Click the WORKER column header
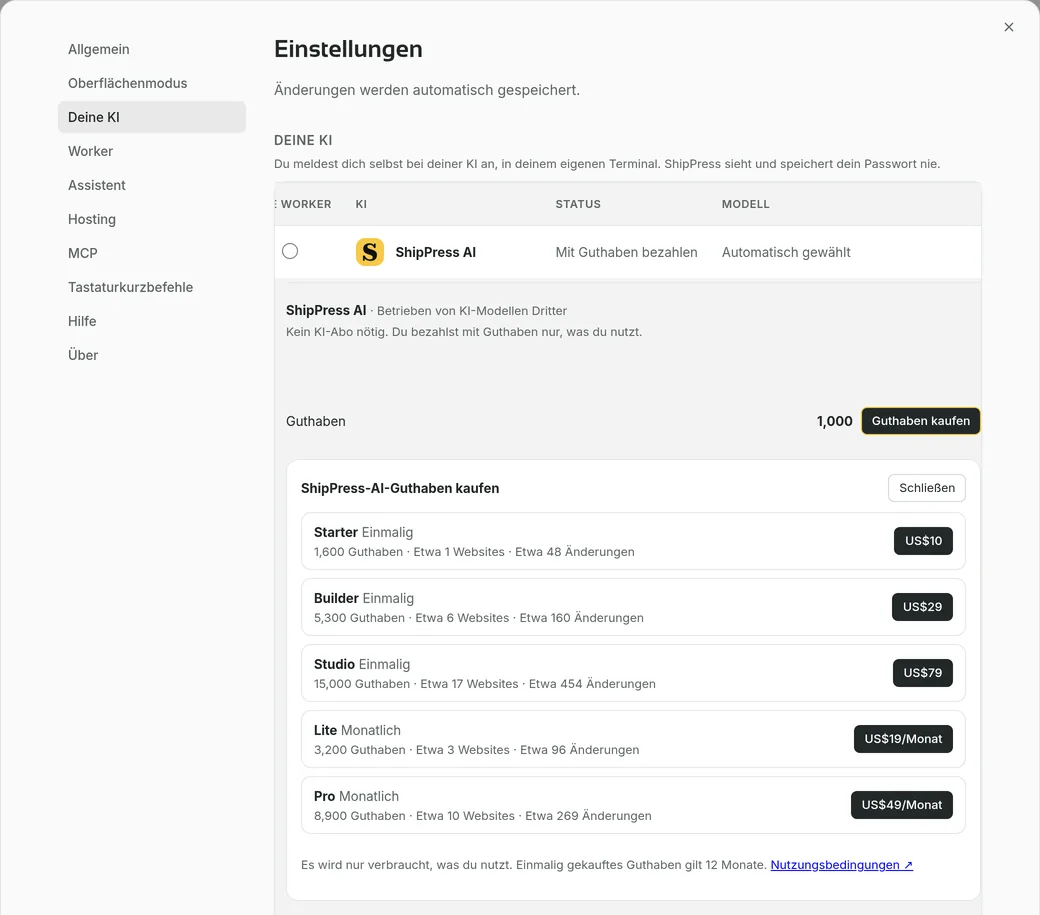This screenshot has height=915, width=1040. (x=306, y=204)
